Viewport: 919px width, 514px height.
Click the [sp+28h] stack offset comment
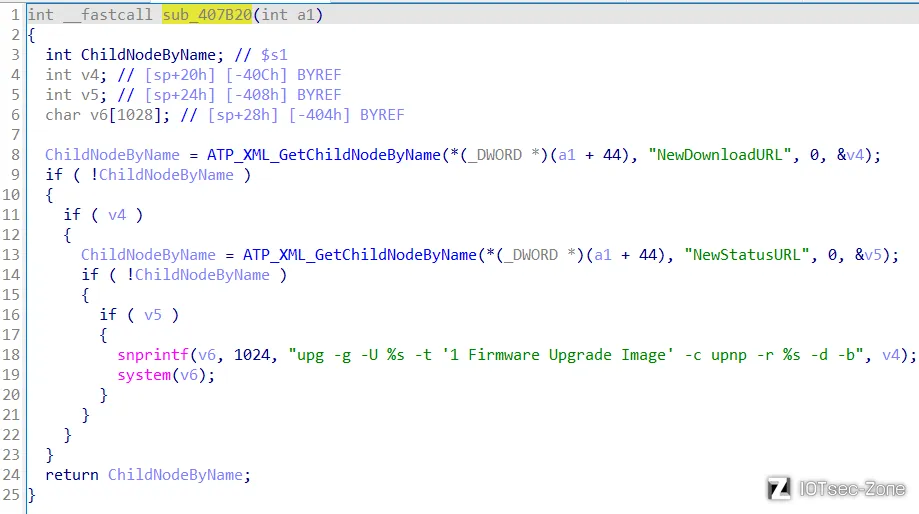pyautogui.click(x=243, y=114)
